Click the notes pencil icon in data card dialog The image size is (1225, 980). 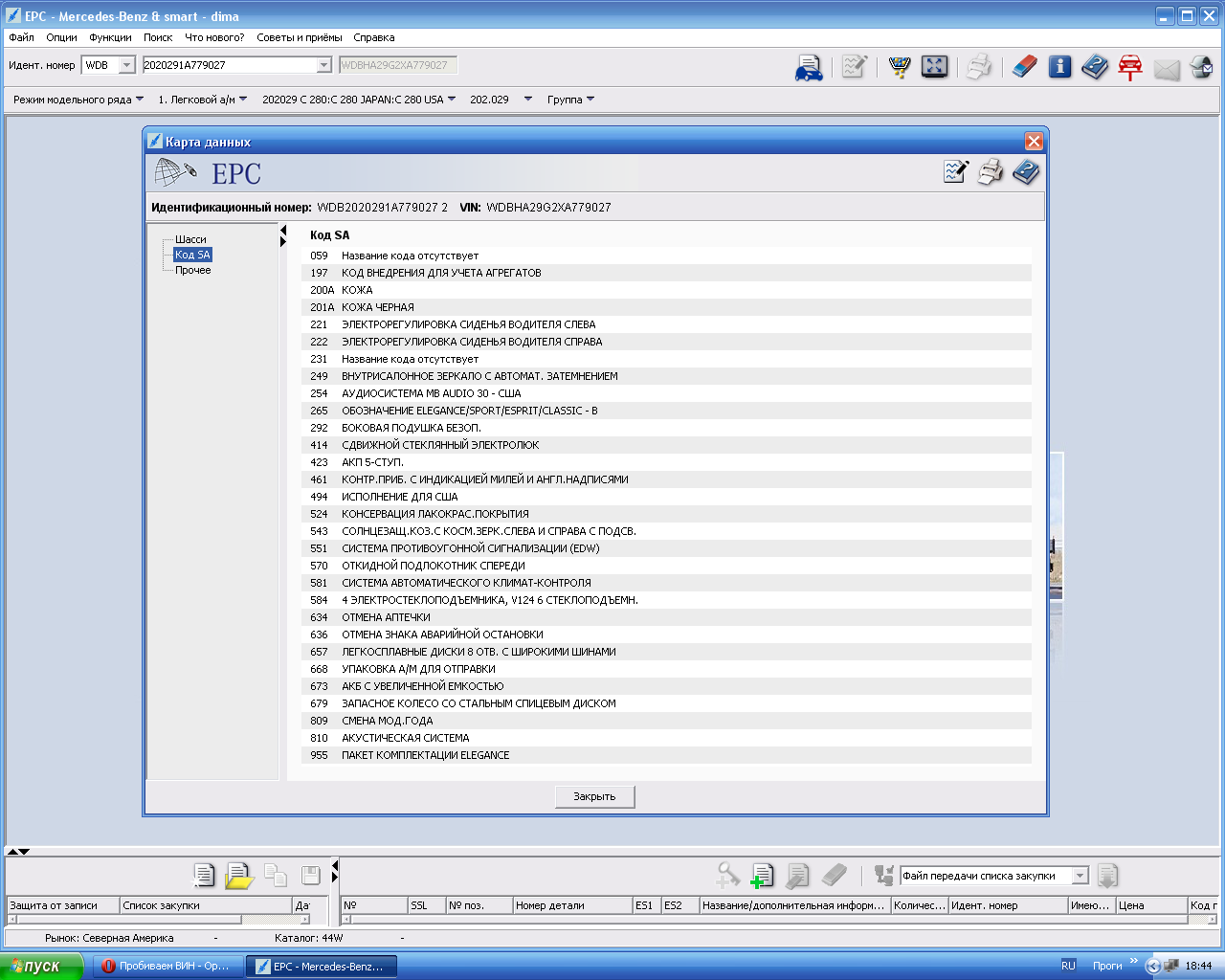[955, 172]
